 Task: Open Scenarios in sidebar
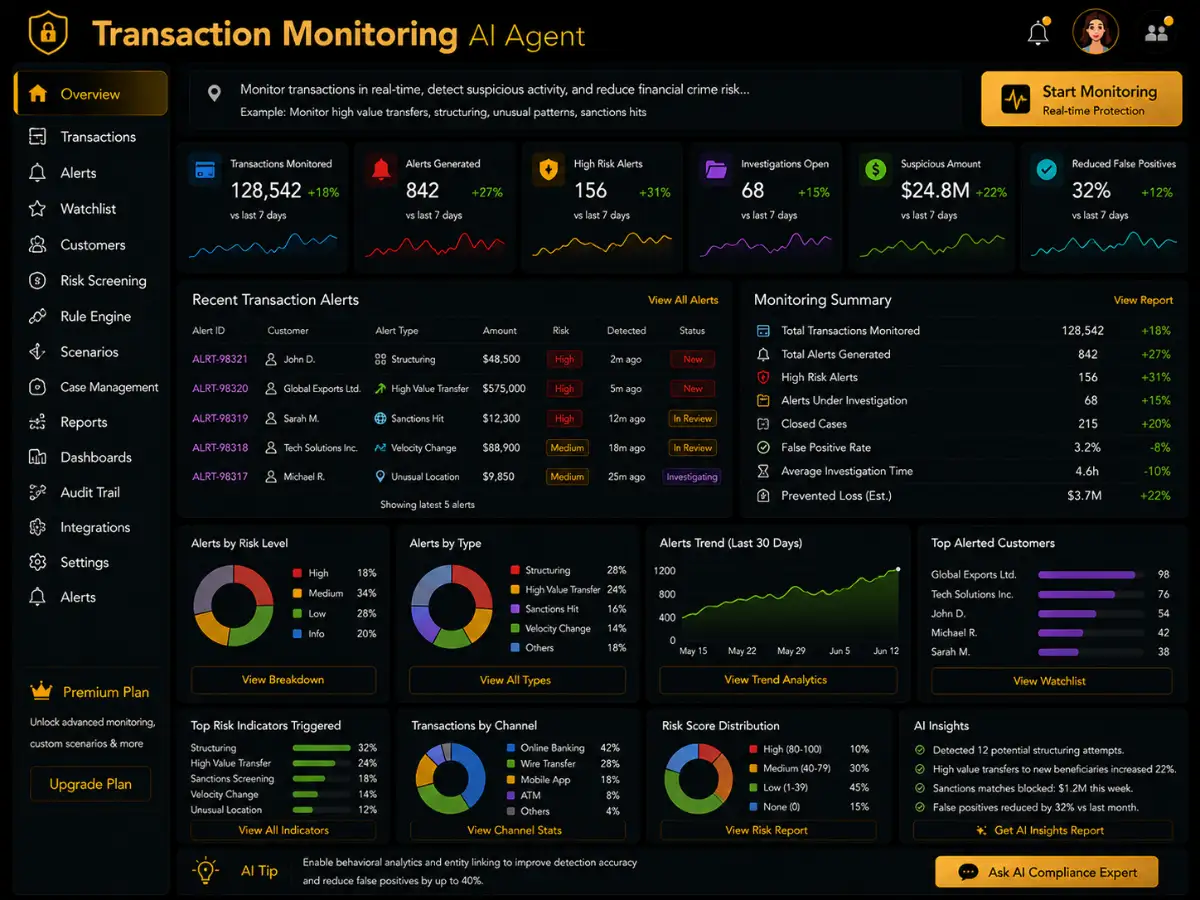pyautogui.click(x=90, y=352)
